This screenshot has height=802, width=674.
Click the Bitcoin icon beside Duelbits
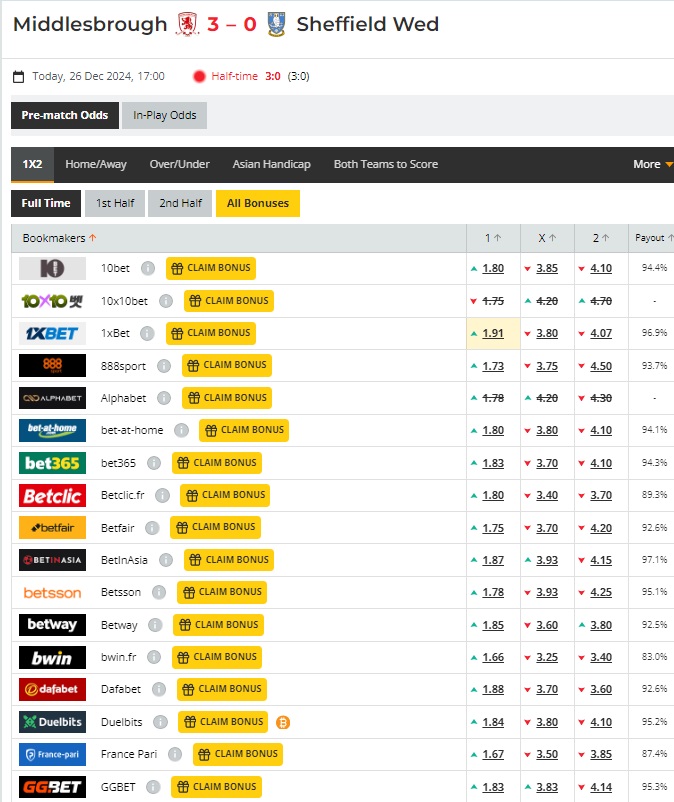pos(282,722)
